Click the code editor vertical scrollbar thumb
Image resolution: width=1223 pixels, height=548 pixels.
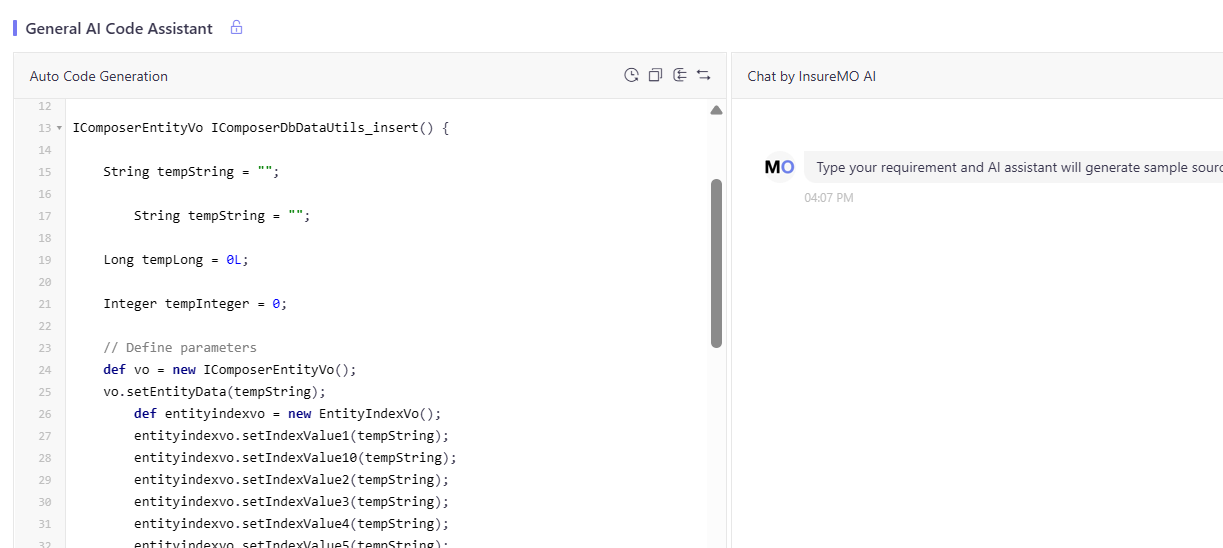click(716, 263)
